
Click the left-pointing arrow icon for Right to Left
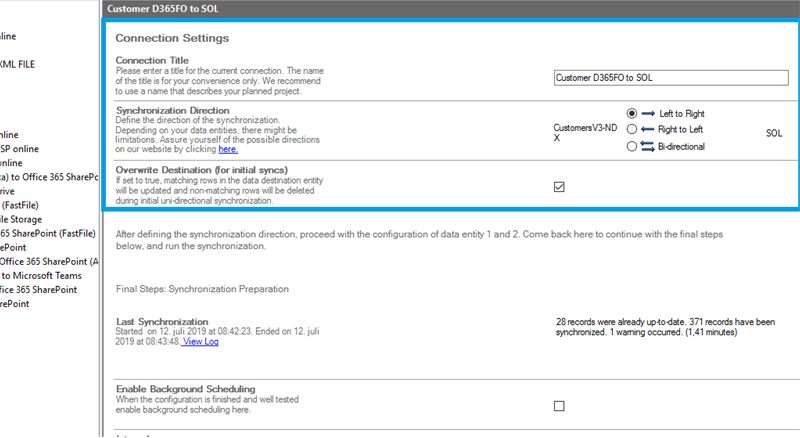[x=648, y=130]
